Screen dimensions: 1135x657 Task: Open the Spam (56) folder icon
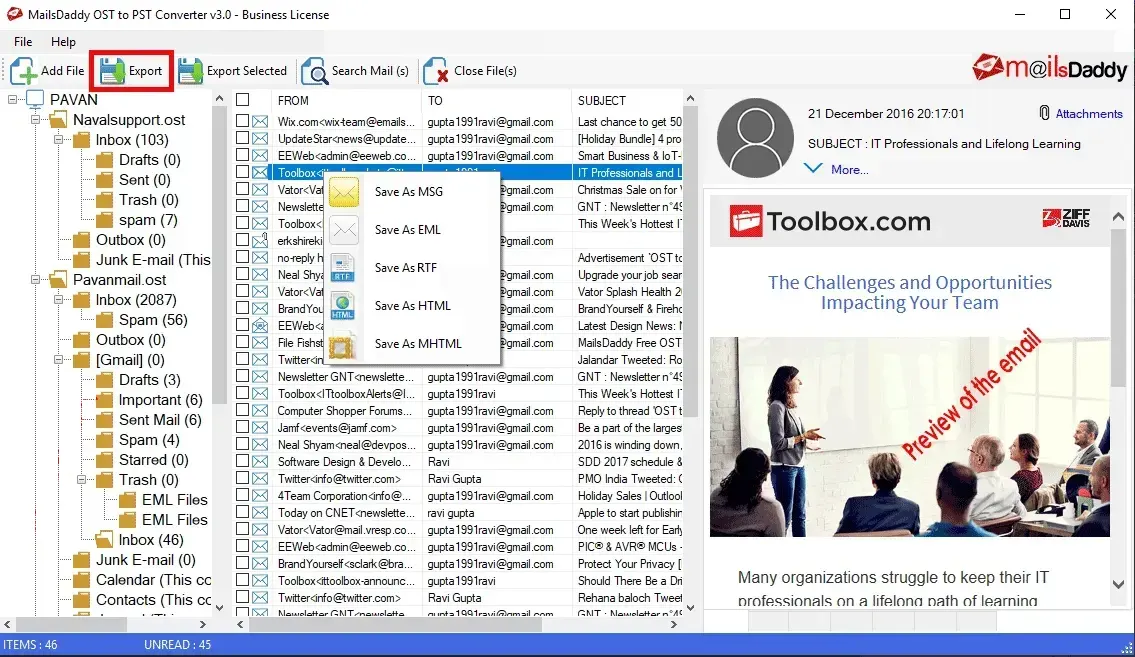pyautogui.click(x=104, y=320)
